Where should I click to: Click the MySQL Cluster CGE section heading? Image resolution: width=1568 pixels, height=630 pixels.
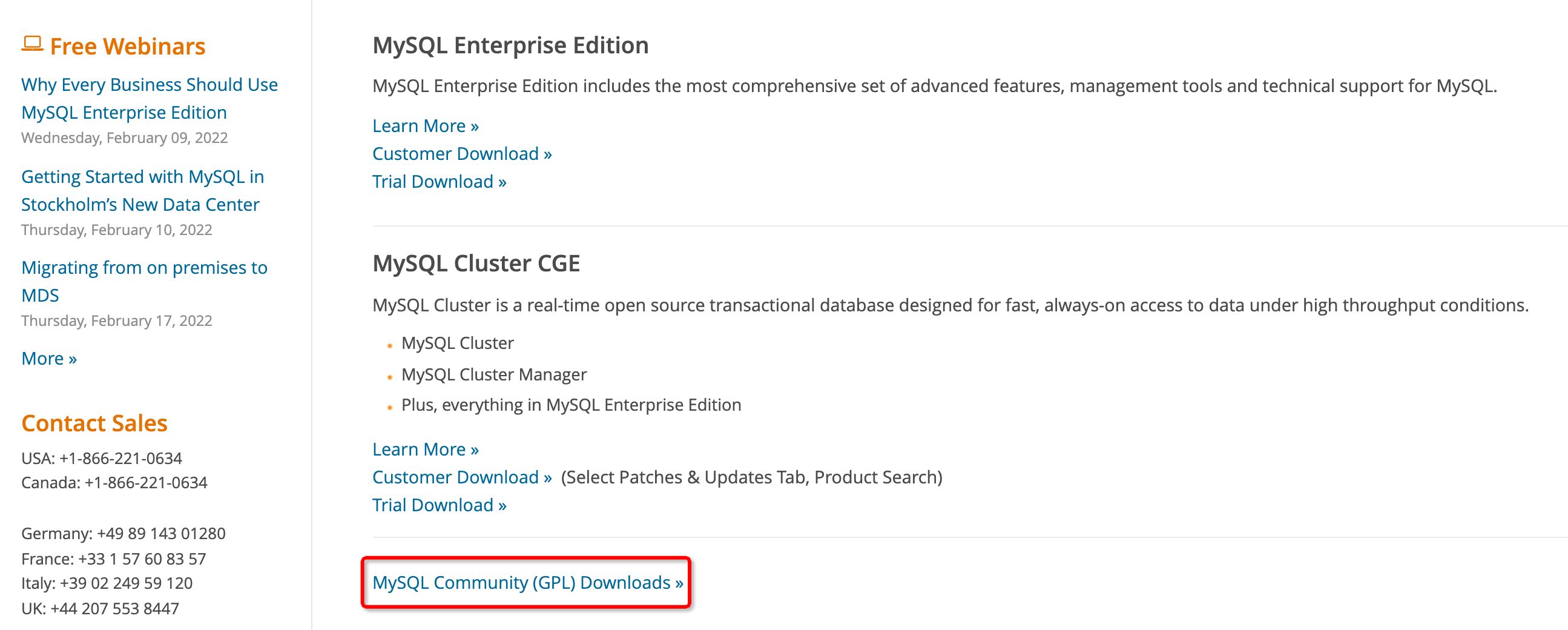tap(476, 264)
